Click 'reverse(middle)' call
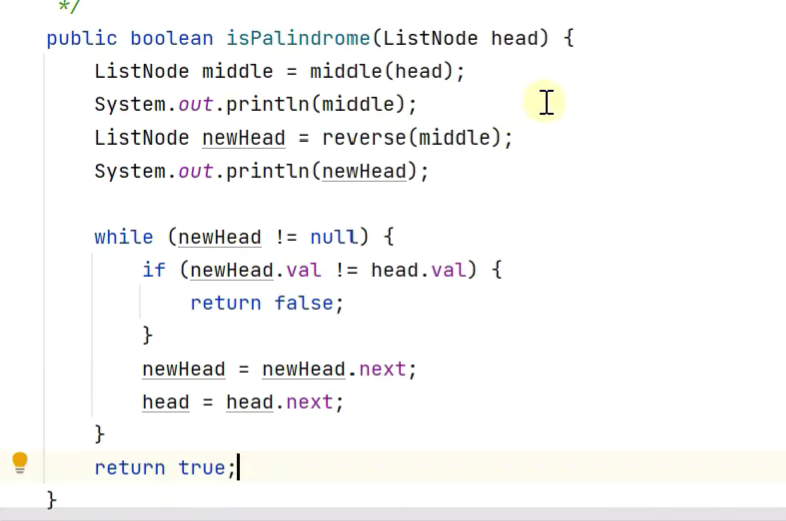Viewport: 786px width, 521px height. (x=411, y=137)
